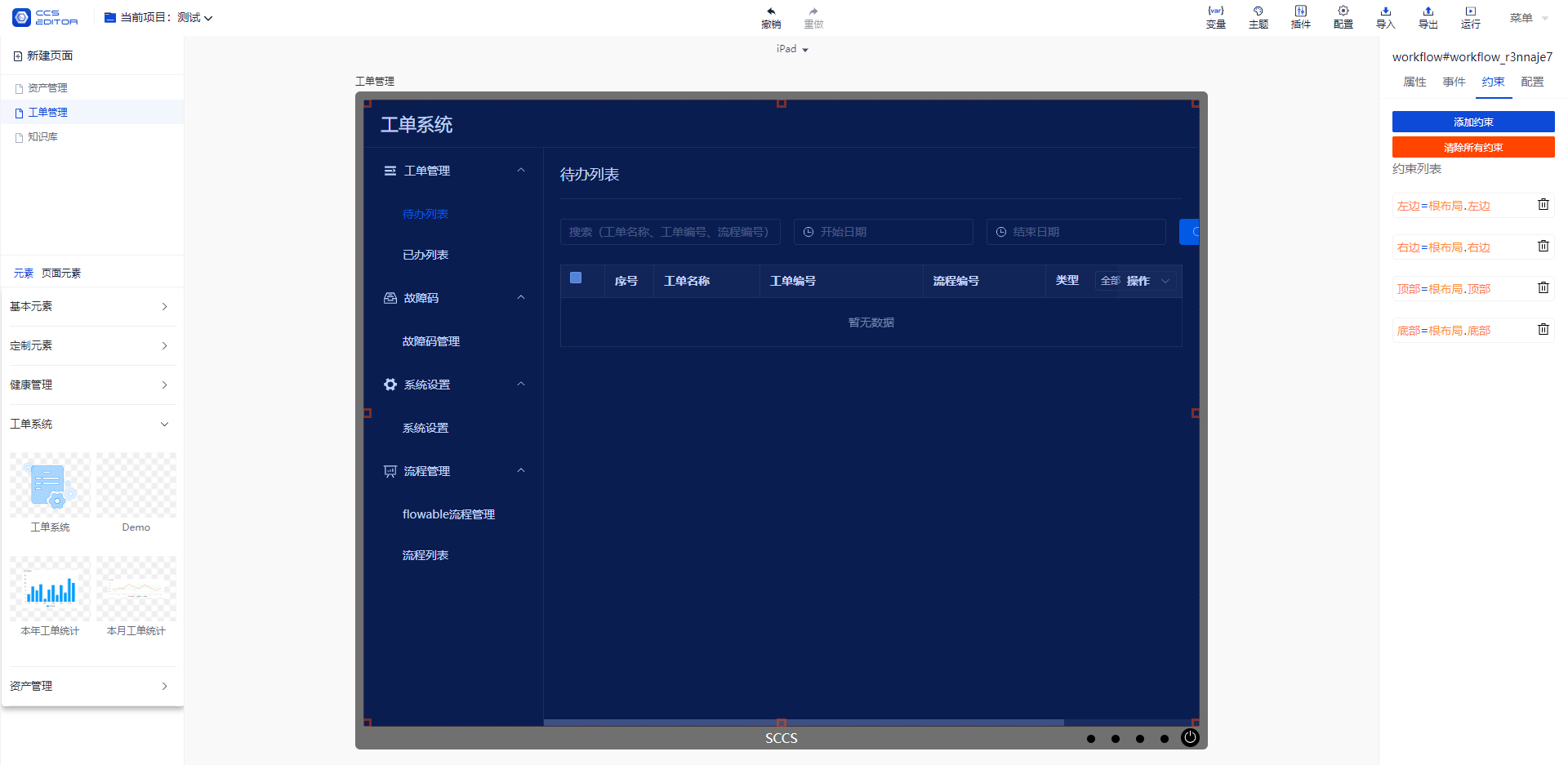Click the 清除所有约束 button
The height and width of the screenshot is (765, 1568).
coord(1473,147)
